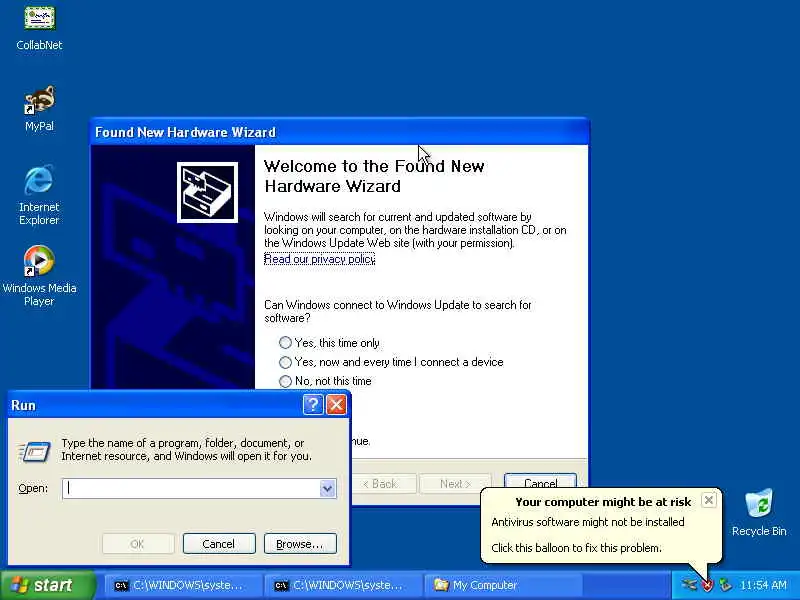
Task: Click Cancel in the hardware wizard
Action: coord(540,483)
